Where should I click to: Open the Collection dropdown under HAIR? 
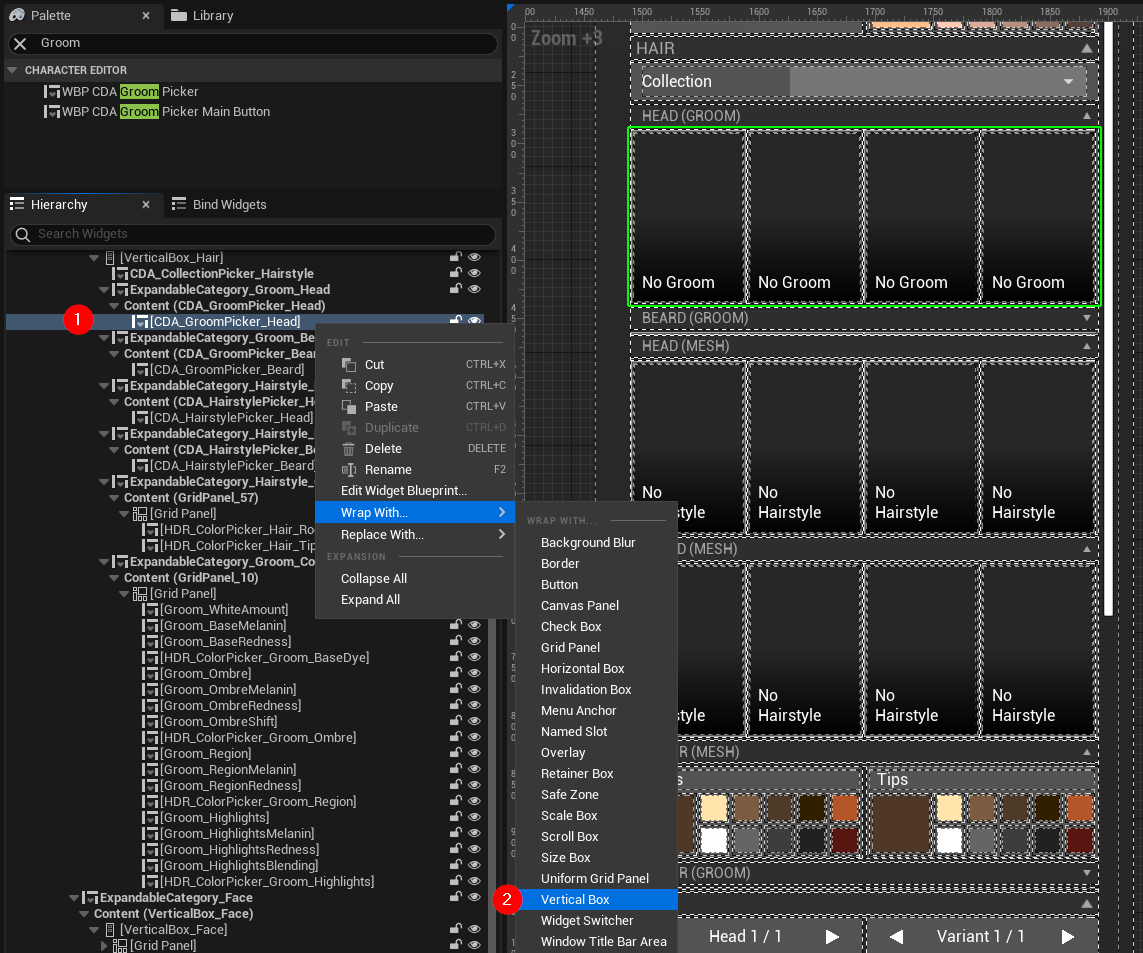[1068, 81]
